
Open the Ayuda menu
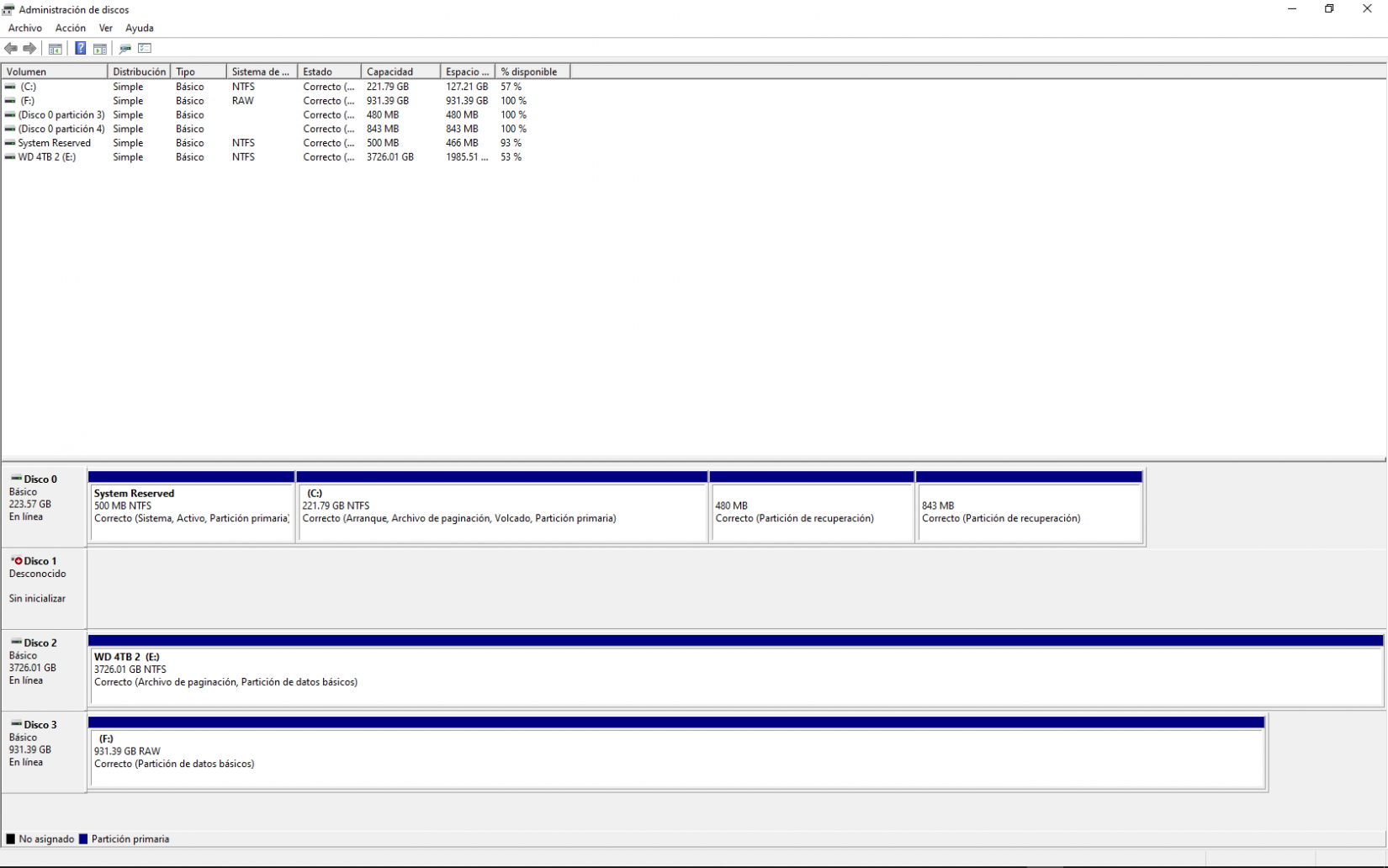pyautogui.click(x=140, y=29)
